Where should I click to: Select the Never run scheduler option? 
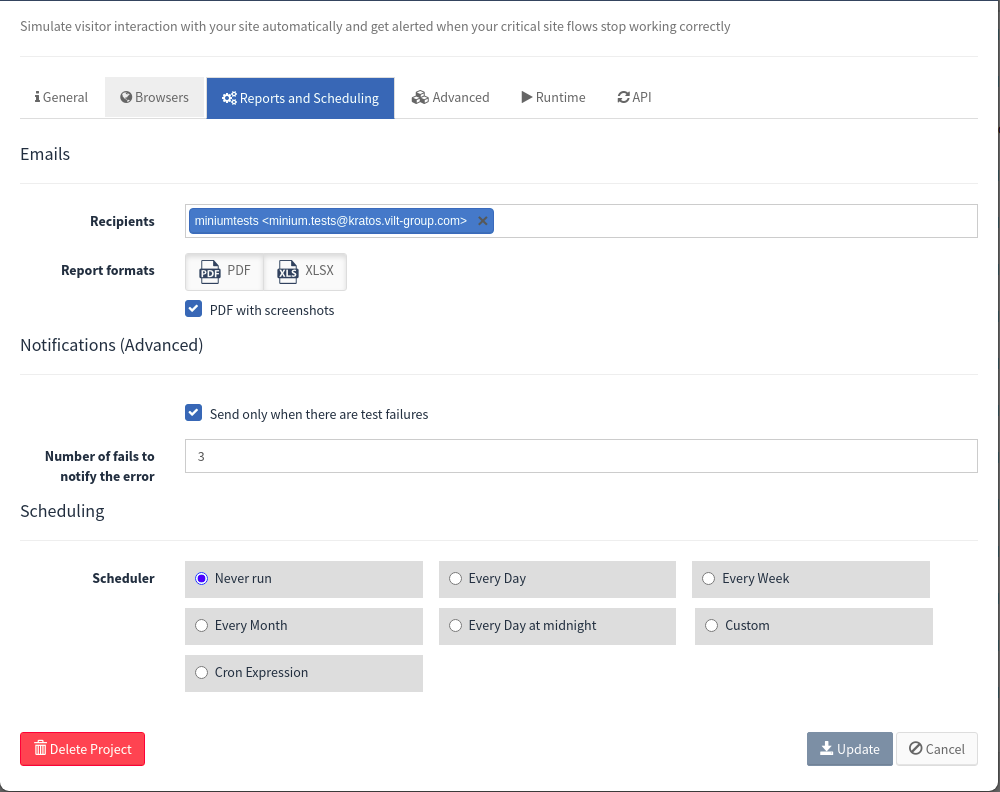(x=304, y=579)
